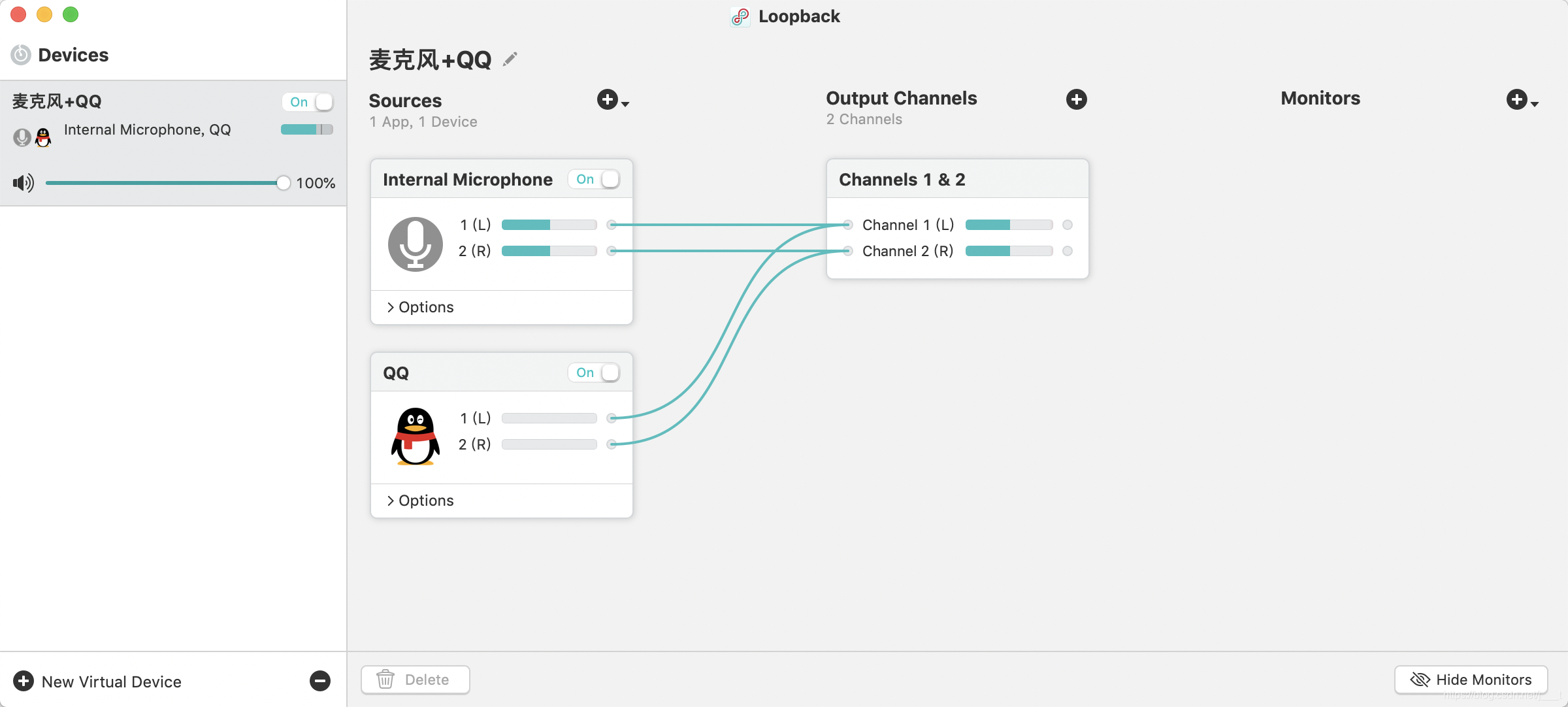This screenshot has height=707, width=1568.
Task: Click the remove virtual device minus icon
Action: [x=319, y=681]
